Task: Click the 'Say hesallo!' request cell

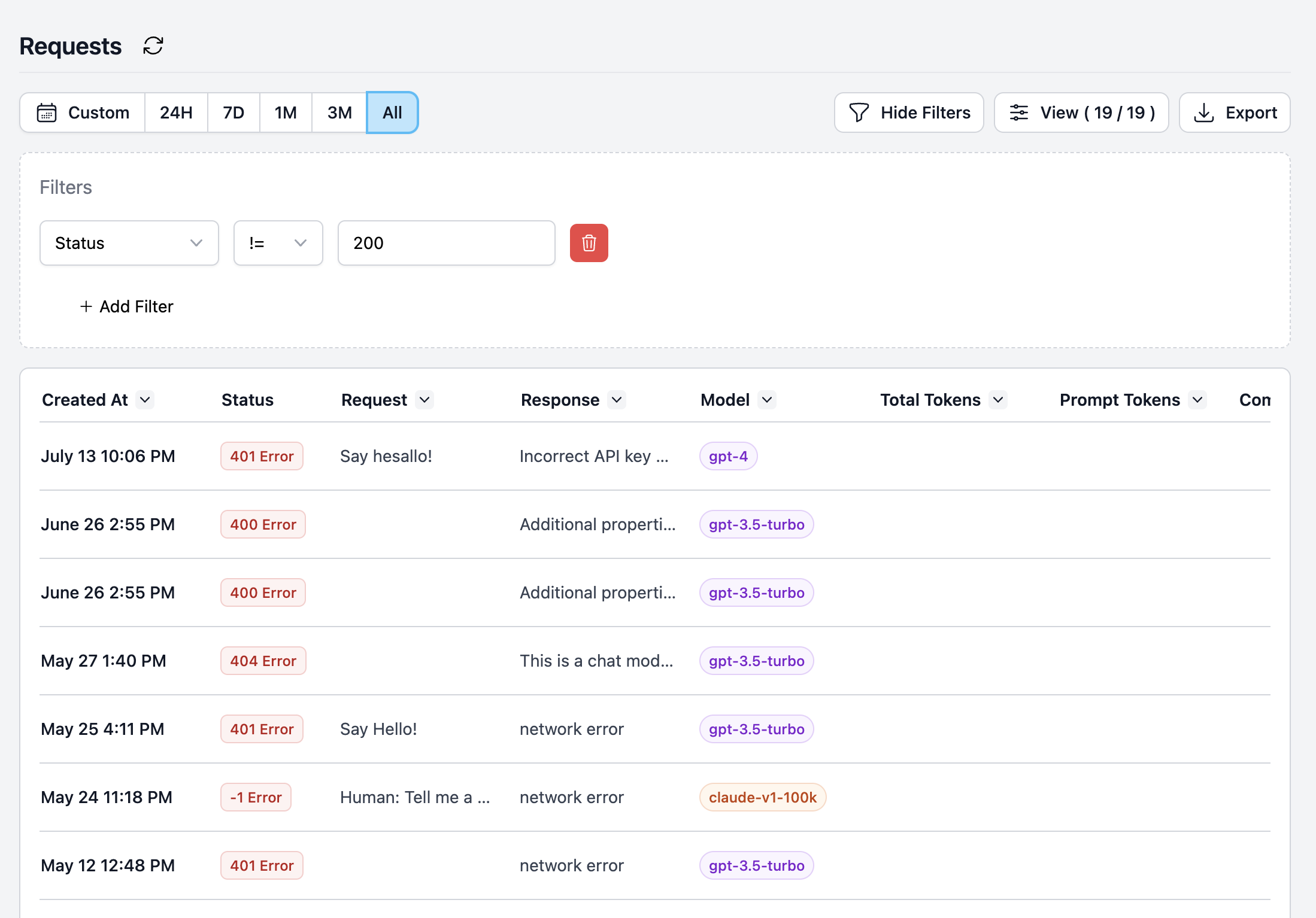Action: (386, 456)
